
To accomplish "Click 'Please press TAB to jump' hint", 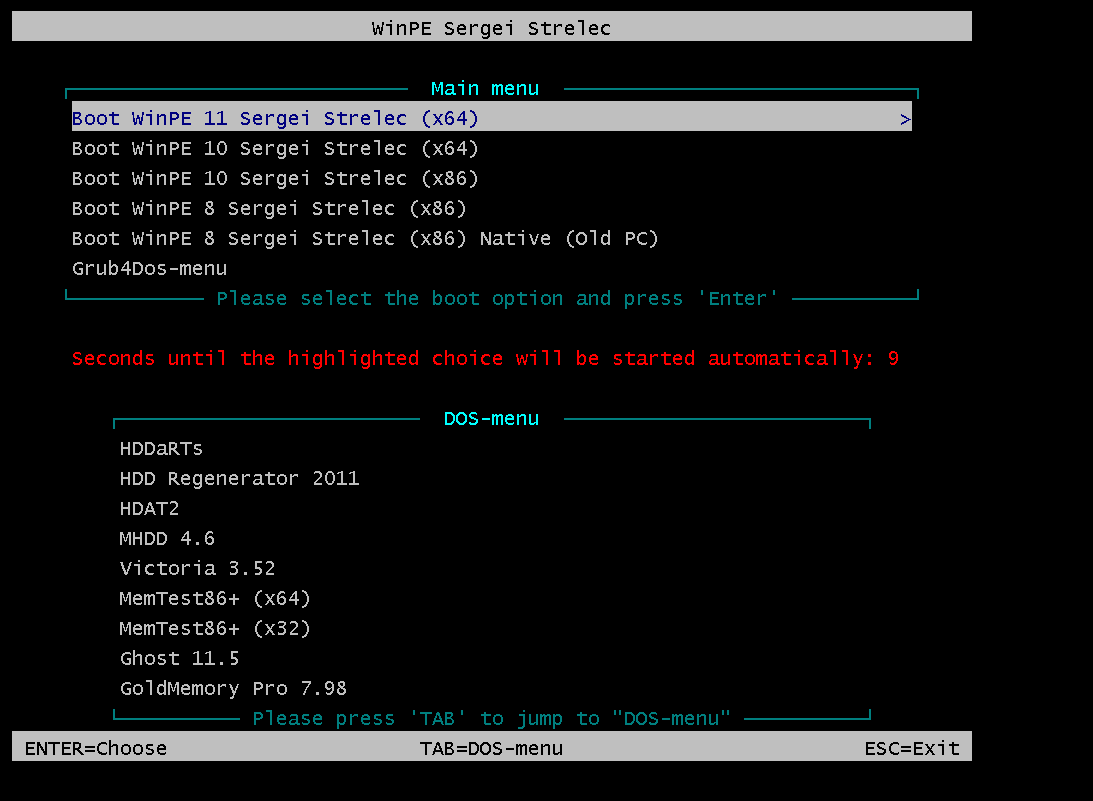I will tap(491, 718).
